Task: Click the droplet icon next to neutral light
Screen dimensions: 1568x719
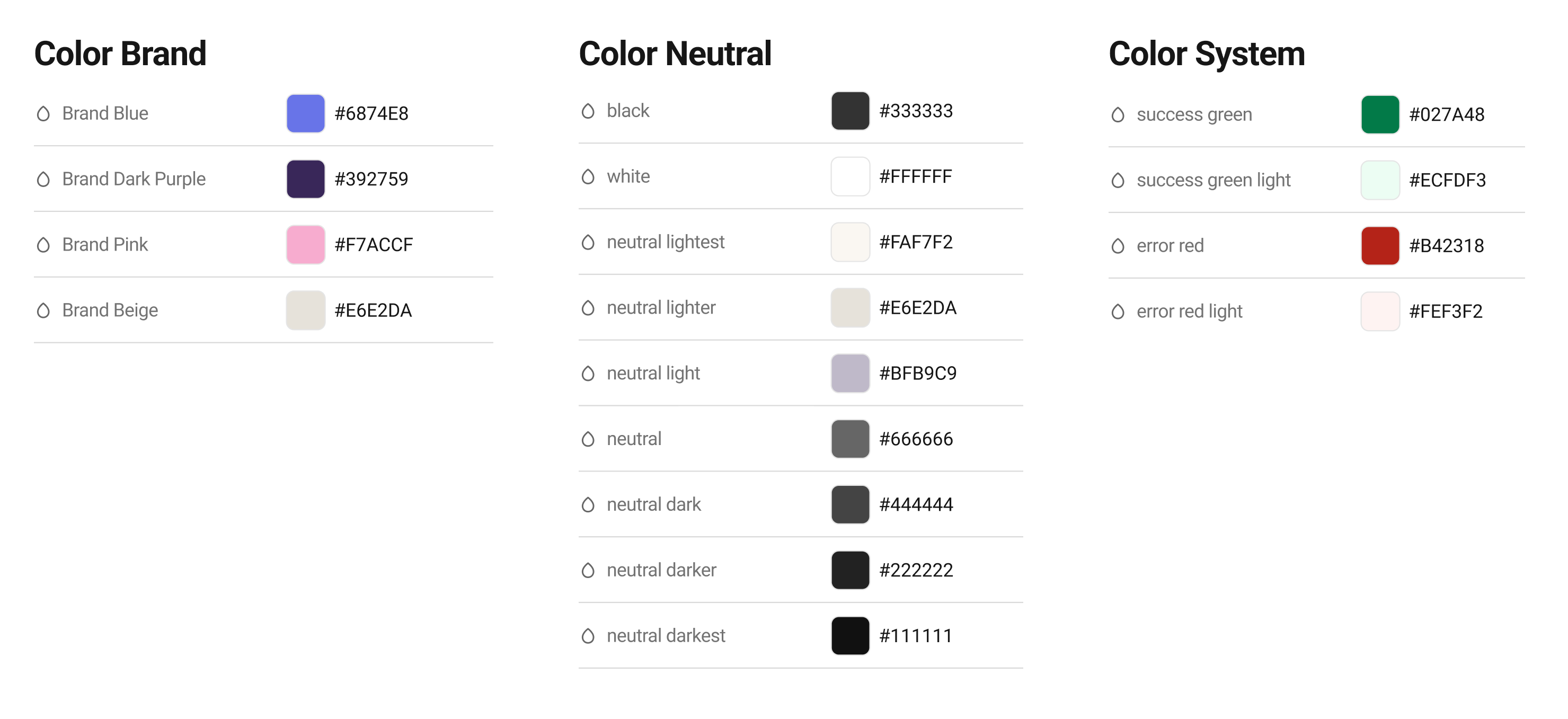Action: pyautogui.click(x=588, y=373)
